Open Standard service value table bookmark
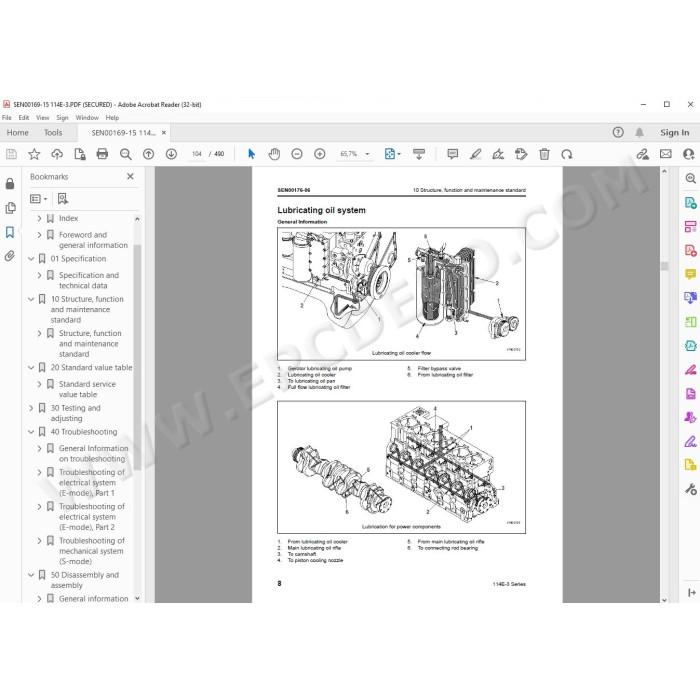The image size is (700, 700). click(87, 389)
